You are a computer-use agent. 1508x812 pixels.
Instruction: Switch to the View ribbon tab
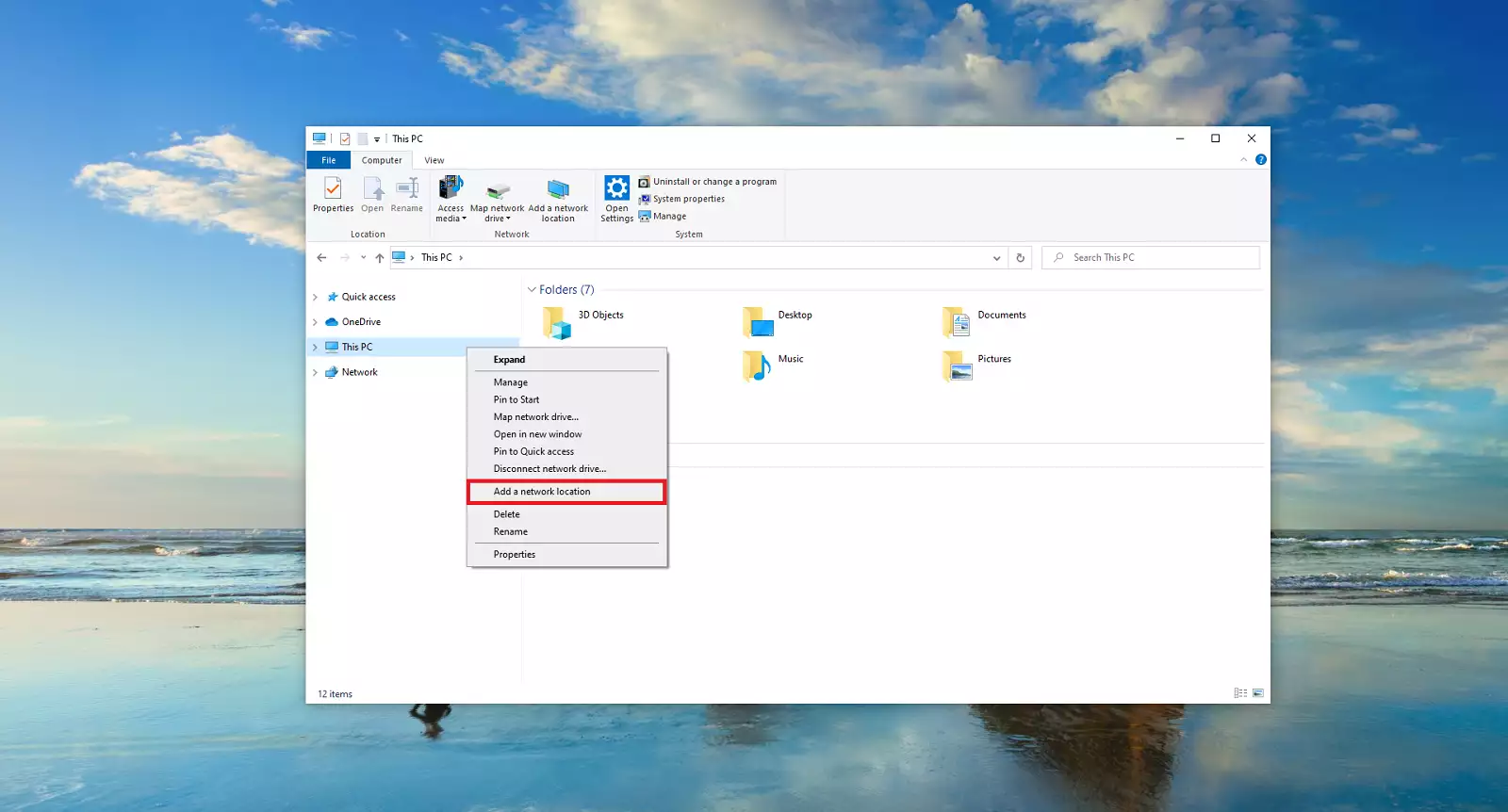(434, 160)
